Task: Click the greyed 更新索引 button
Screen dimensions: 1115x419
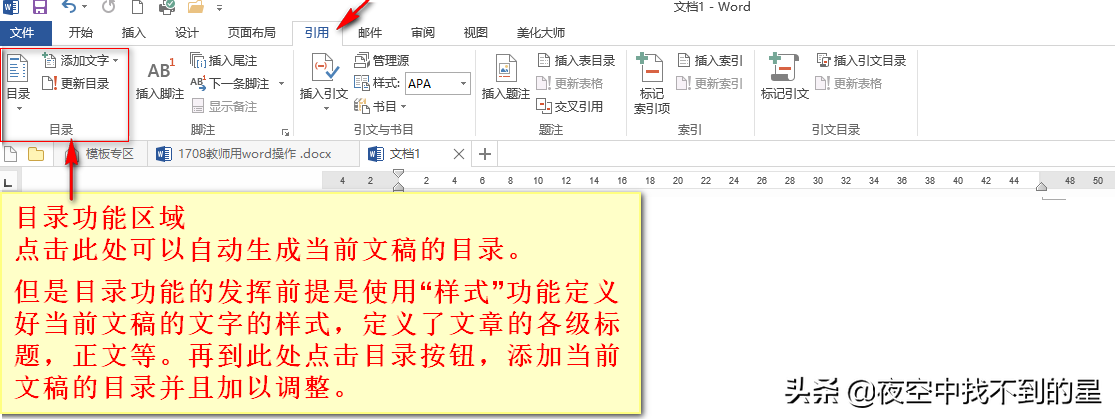Action: tap(710, 84)
